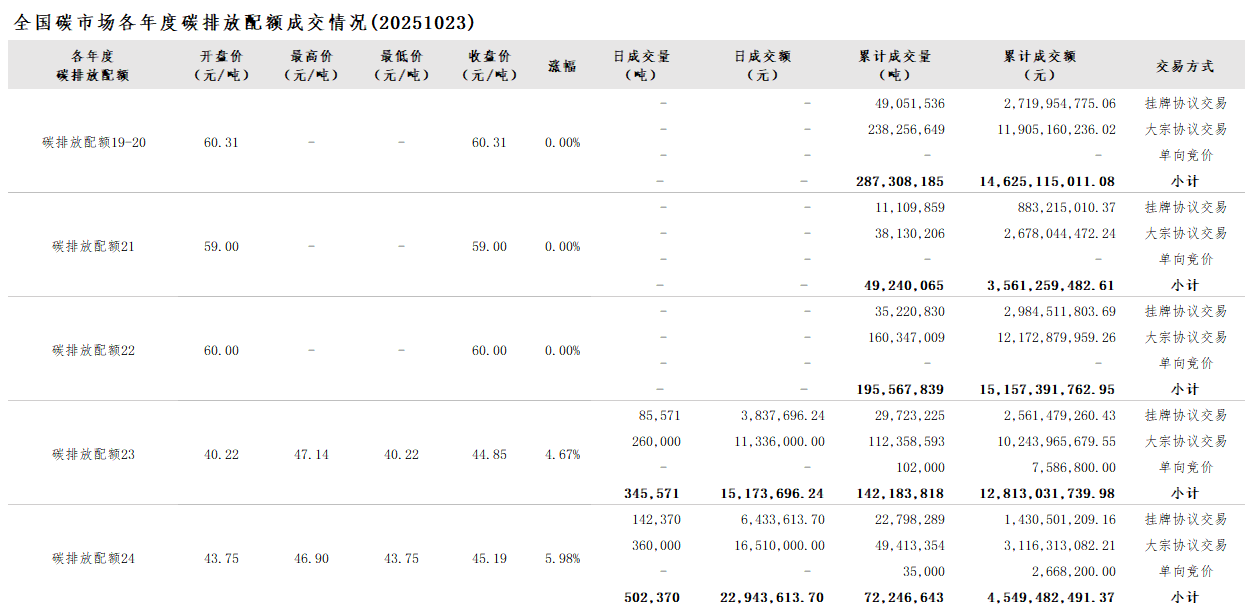Click the 4.67% change cell

[562, 454]
